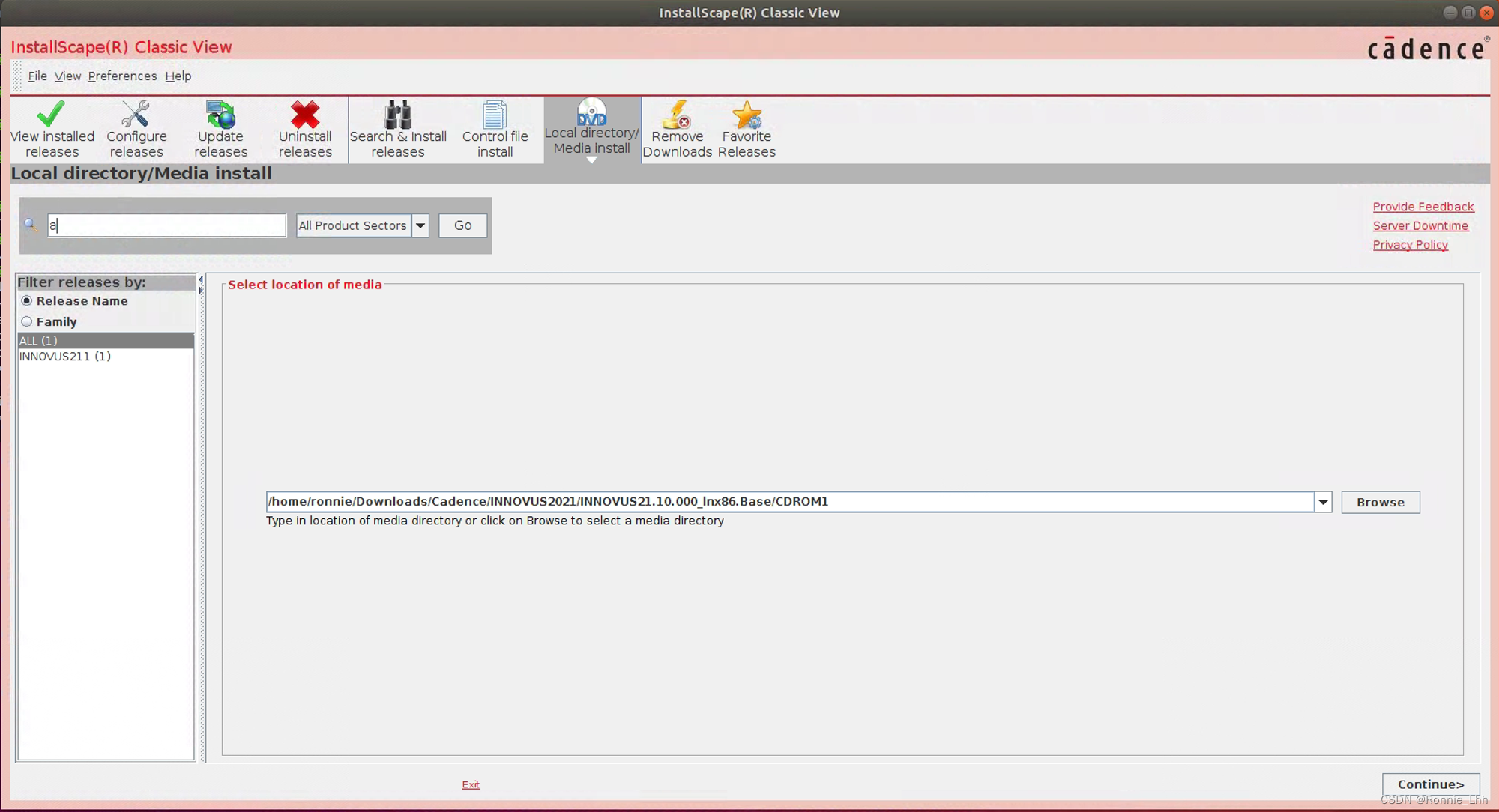Open the Privacy Policy link
Screen dimensions: 1499x812
click(1410, 245)
